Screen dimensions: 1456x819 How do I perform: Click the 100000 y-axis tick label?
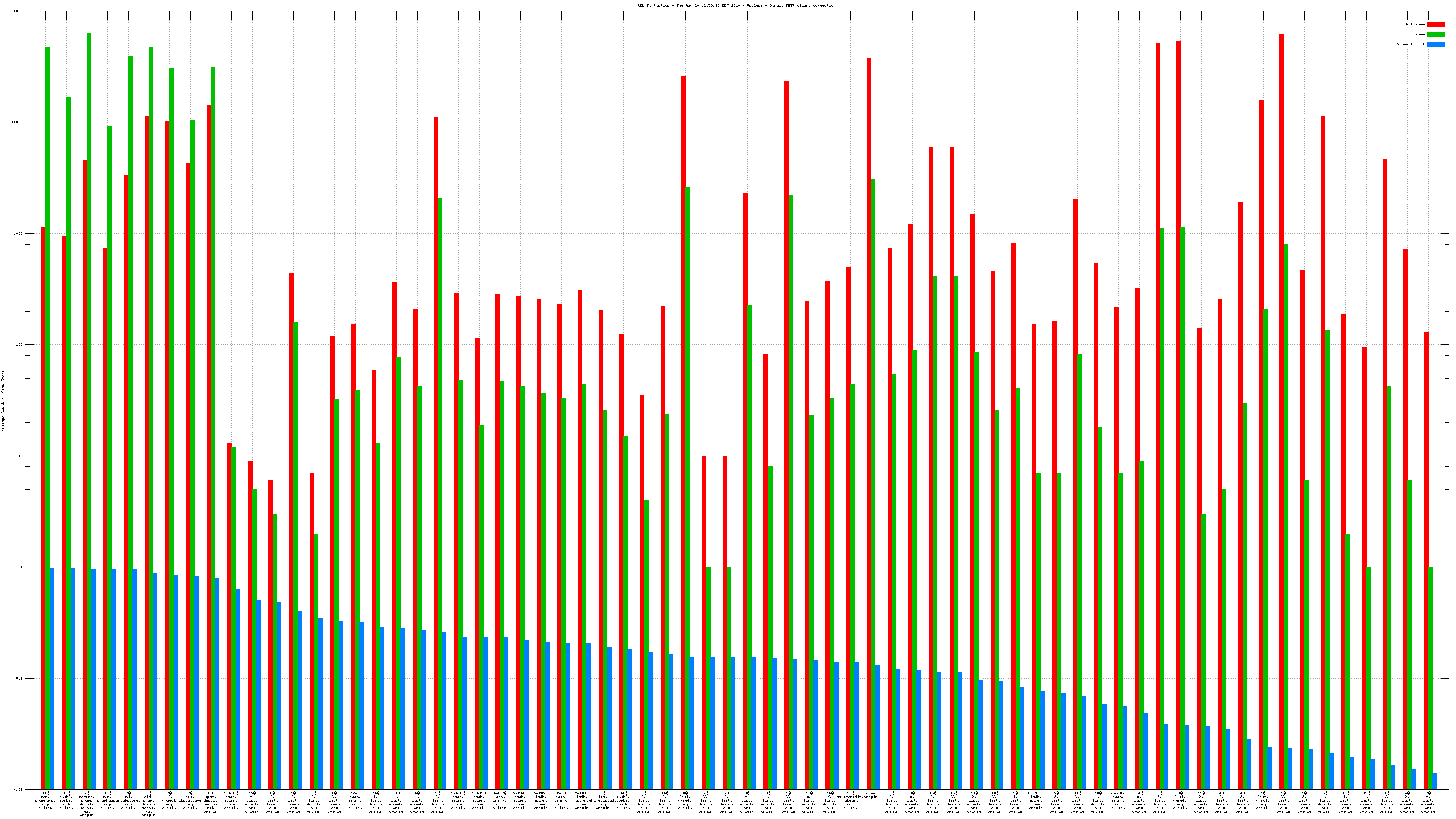click(16, 11)
